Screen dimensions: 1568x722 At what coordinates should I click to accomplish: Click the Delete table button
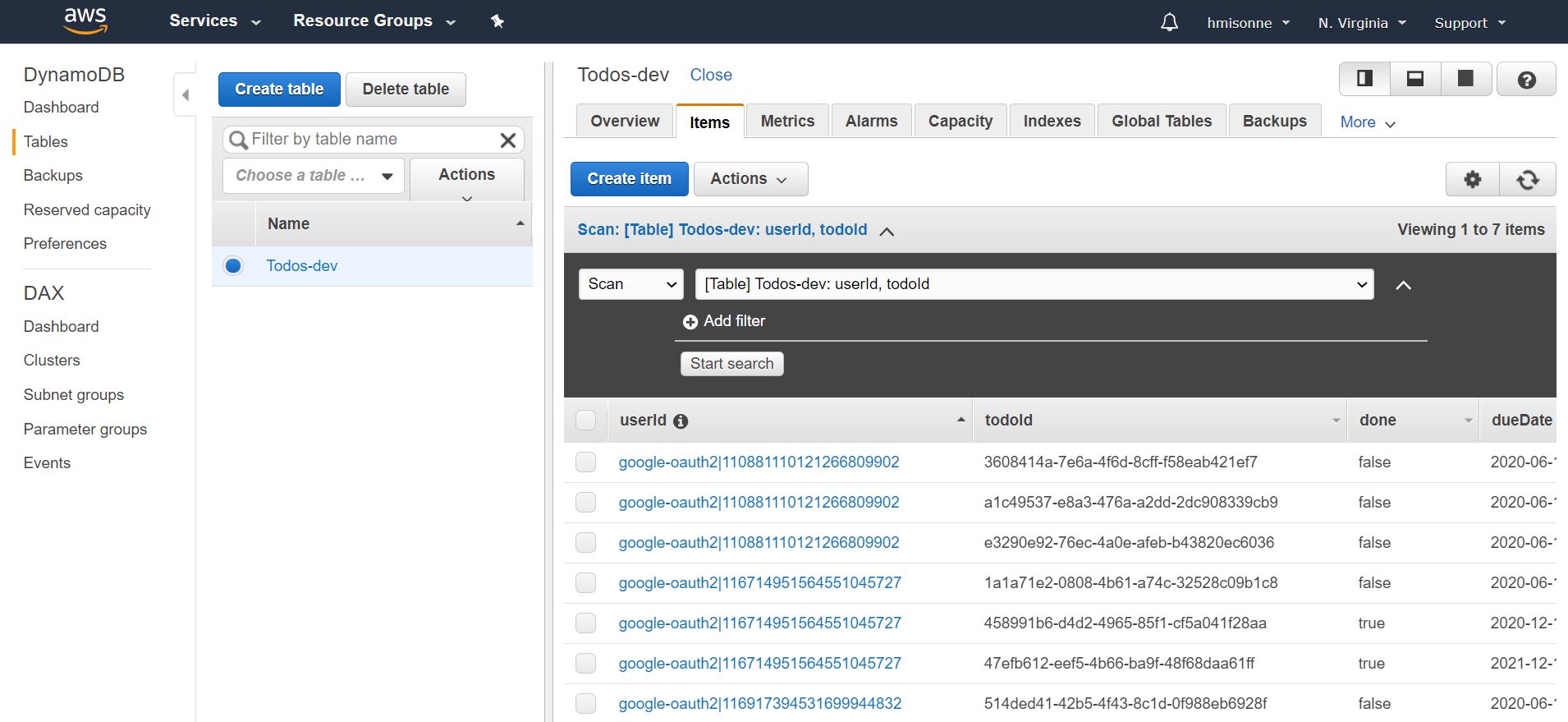click(406, 90)
